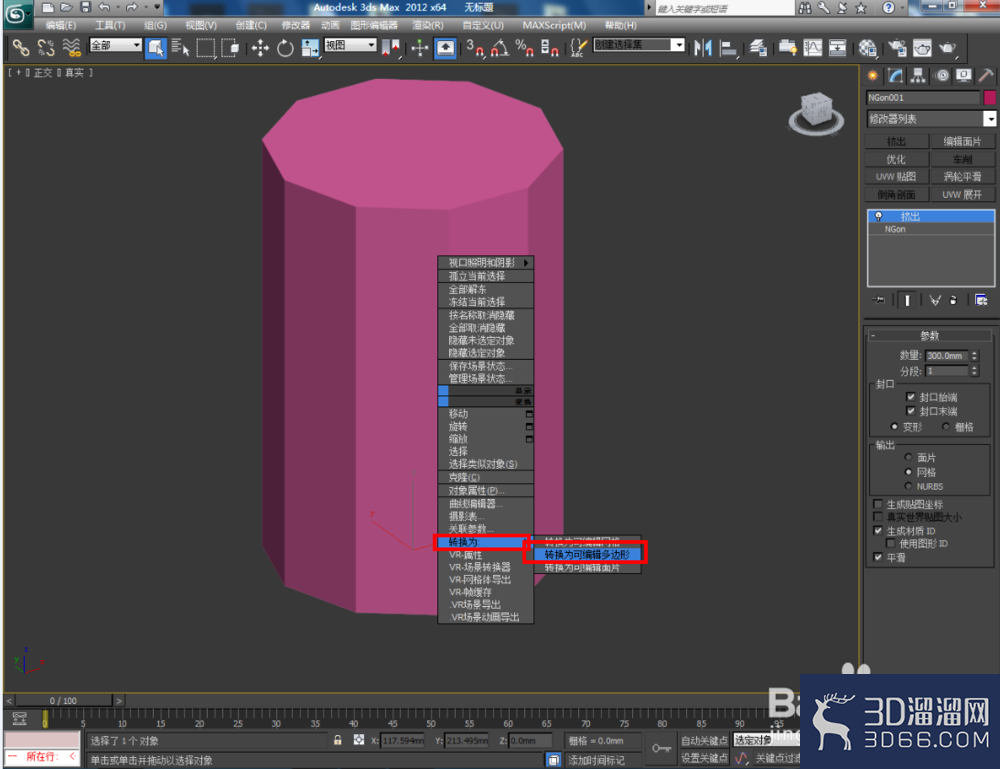This screenshot has height=769, width=1000.
Task: Select the 变形 radio button
Action: [x=893, y=427]
